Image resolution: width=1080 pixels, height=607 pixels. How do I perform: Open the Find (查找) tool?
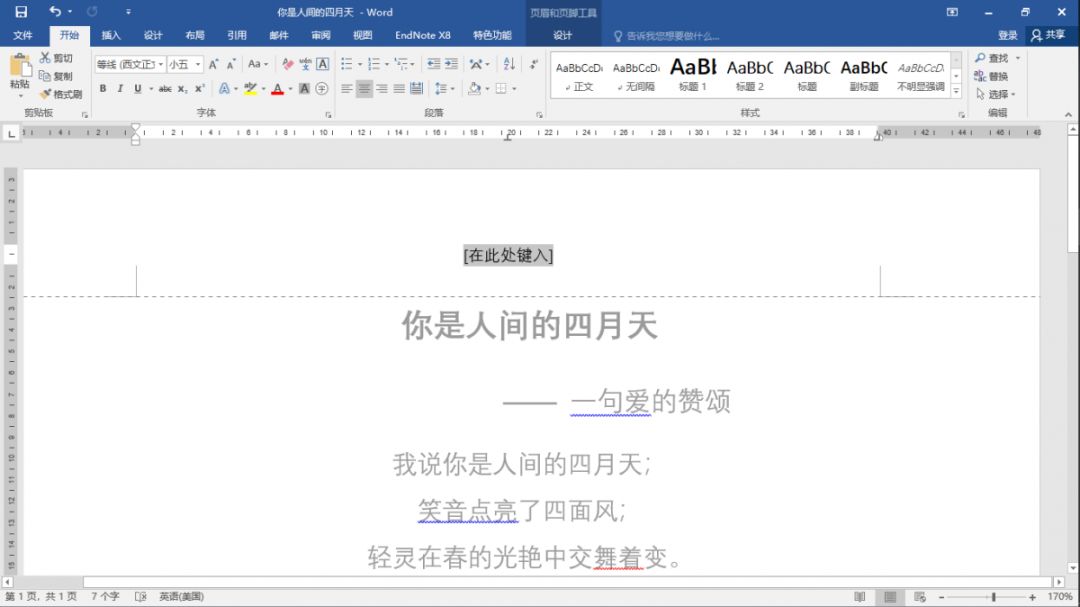tap(996, 57)
